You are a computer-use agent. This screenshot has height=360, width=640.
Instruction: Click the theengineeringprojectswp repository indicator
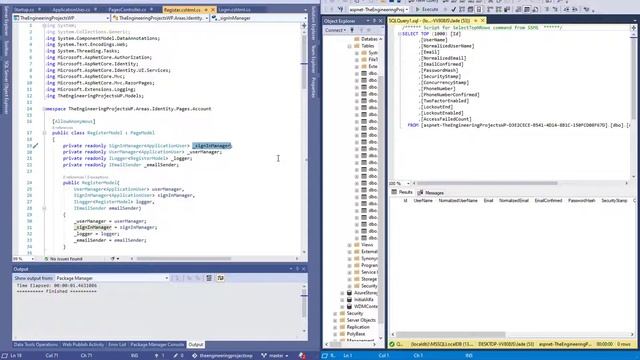click(222, 356)
